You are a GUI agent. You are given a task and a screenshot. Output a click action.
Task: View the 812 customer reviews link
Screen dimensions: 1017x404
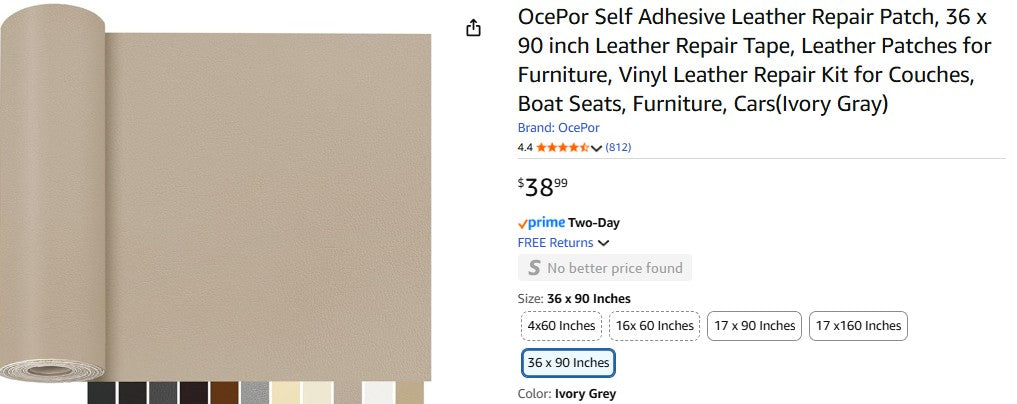pos(618,147)
